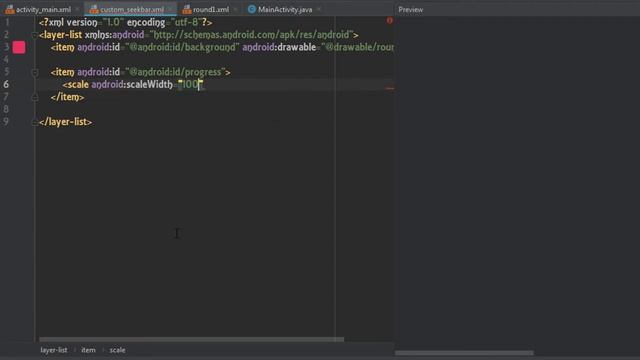Click the fold end marker on line 7
This screenshot has width=640, height=360.
tap(35, 98)
